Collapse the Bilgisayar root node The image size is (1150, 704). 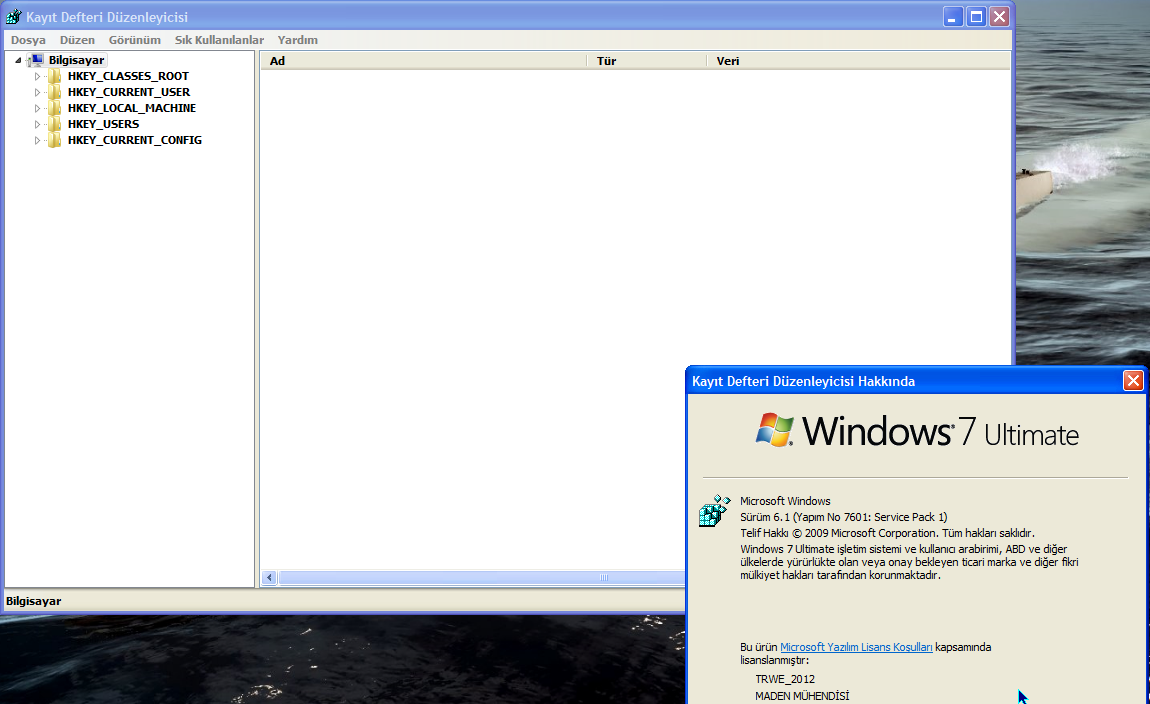click(18, 60)
